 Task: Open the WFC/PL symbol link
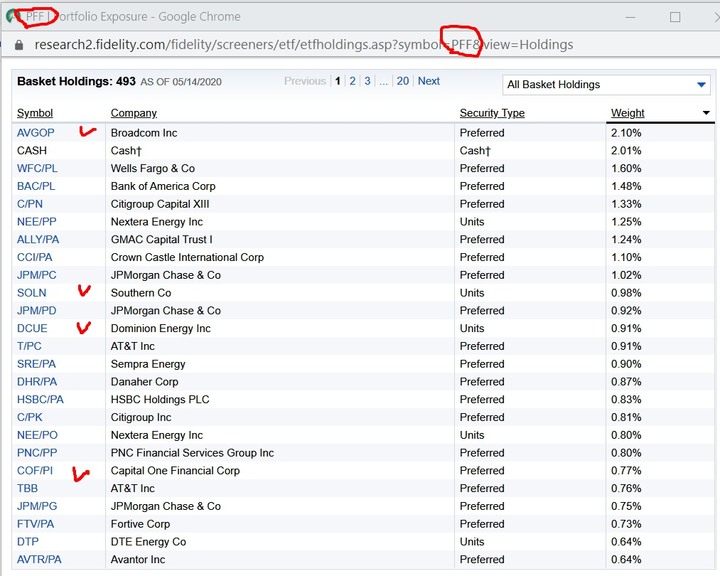pyautogui.click(x=37, y=168)
